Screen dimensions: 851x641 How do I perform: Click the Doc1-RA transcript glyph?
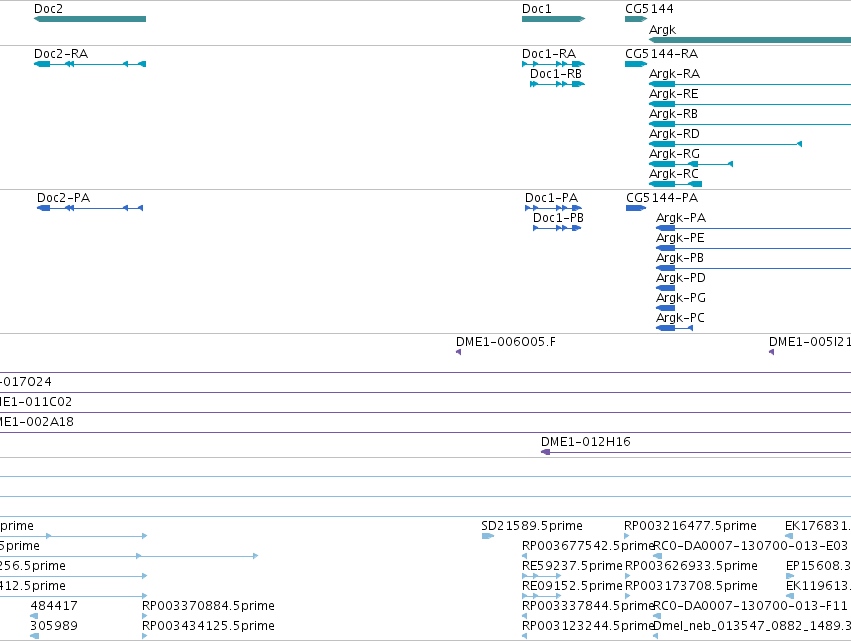pos(554,64)
